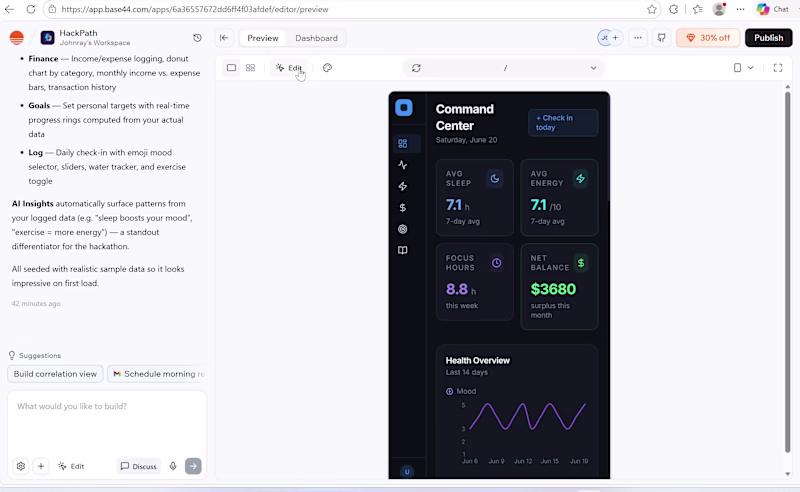Viewport: 800px width, 492px height.
Task: Click the browser address bar URL
Action: [x=194, y=9]
